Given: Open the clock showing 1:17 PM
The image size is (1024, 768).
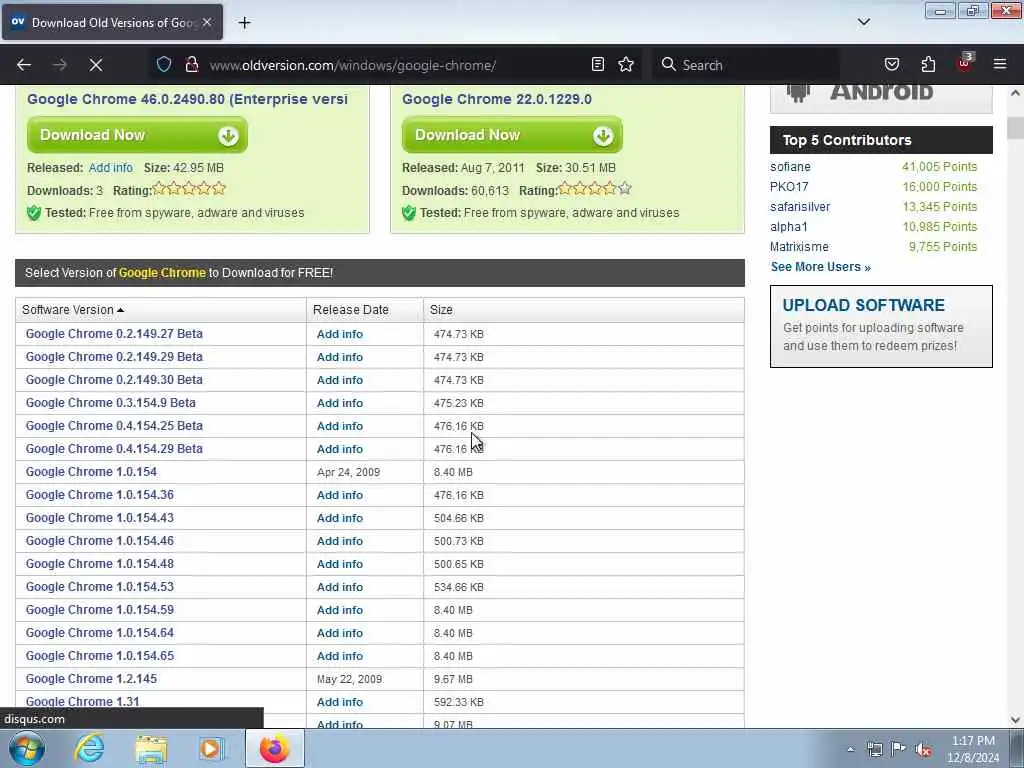Looking at the screenshot, I should tap(973, 749).
